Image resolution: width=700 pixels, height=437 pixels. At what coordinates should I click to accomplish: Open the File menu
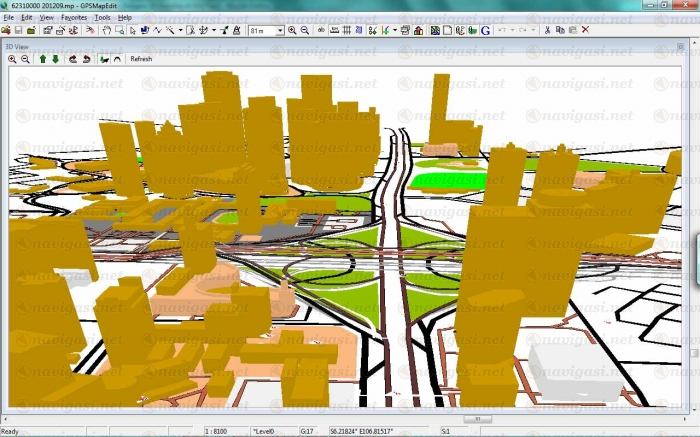point(8,17)
